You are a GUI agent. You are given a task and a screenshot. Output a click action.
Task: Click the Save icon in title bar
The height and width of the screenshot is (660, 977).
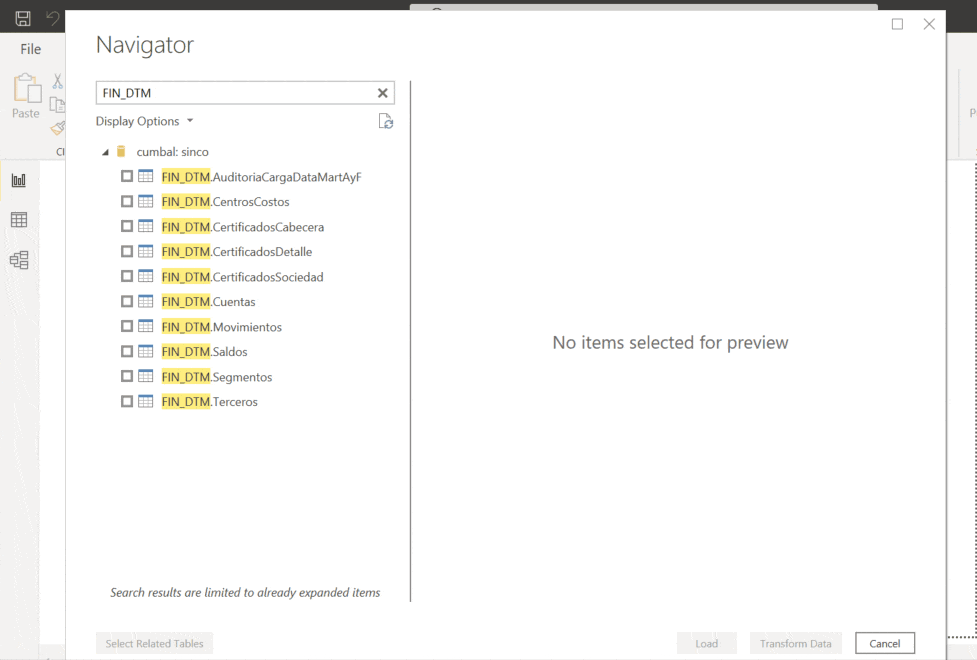(23, 18)
